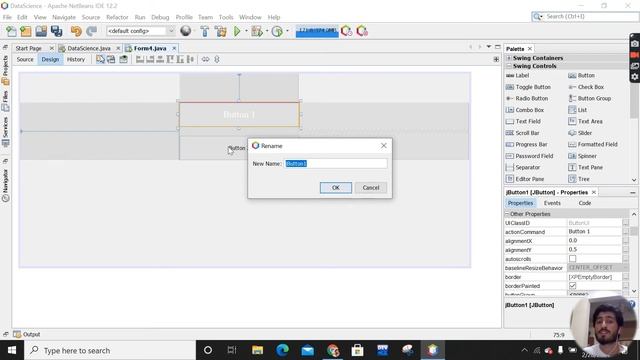Click the Save All toolbar icon

click(x=57, y=31)
